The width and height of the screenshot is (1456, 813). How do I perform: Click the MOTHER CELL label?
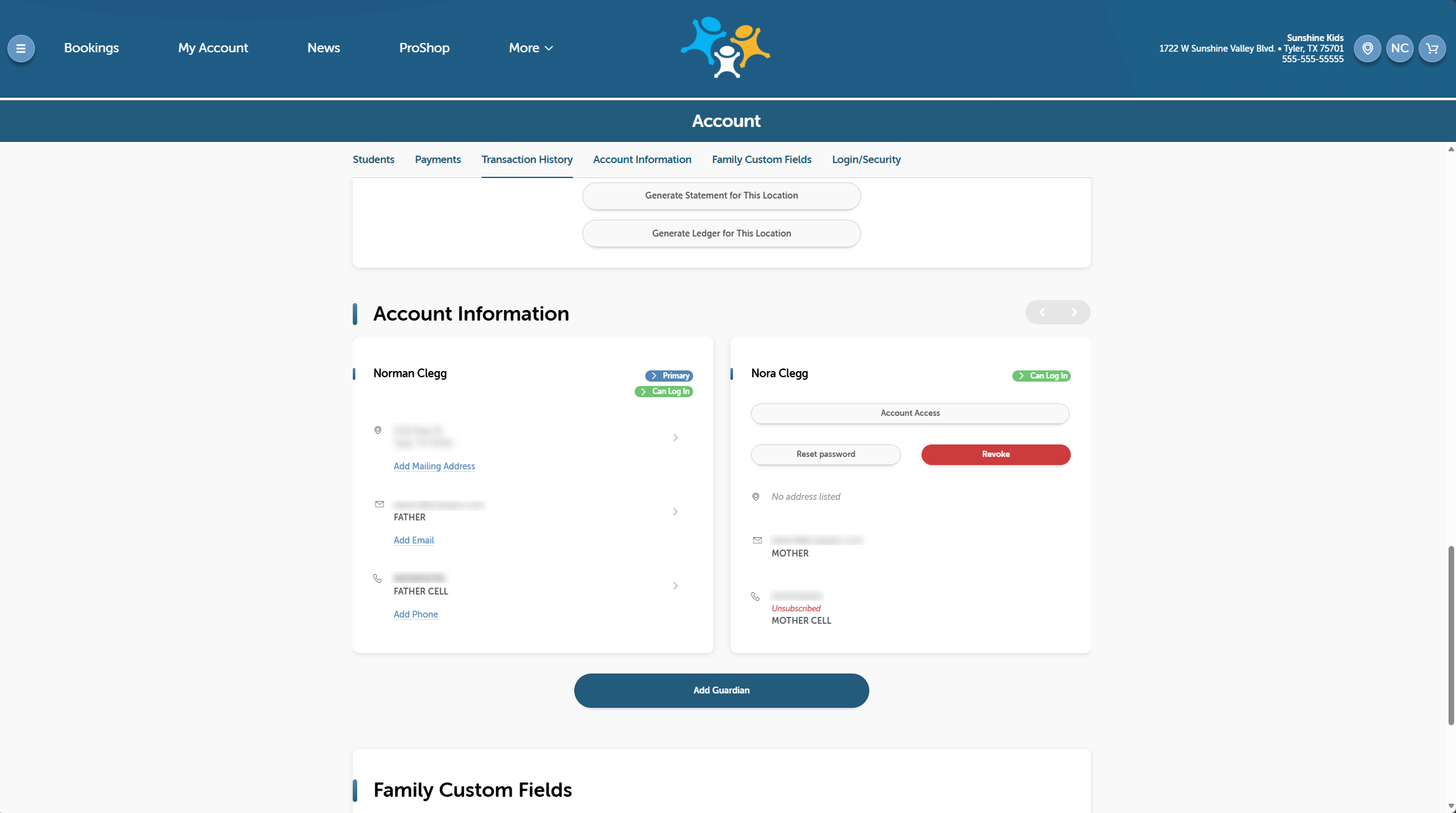click(x=801, y=621)
